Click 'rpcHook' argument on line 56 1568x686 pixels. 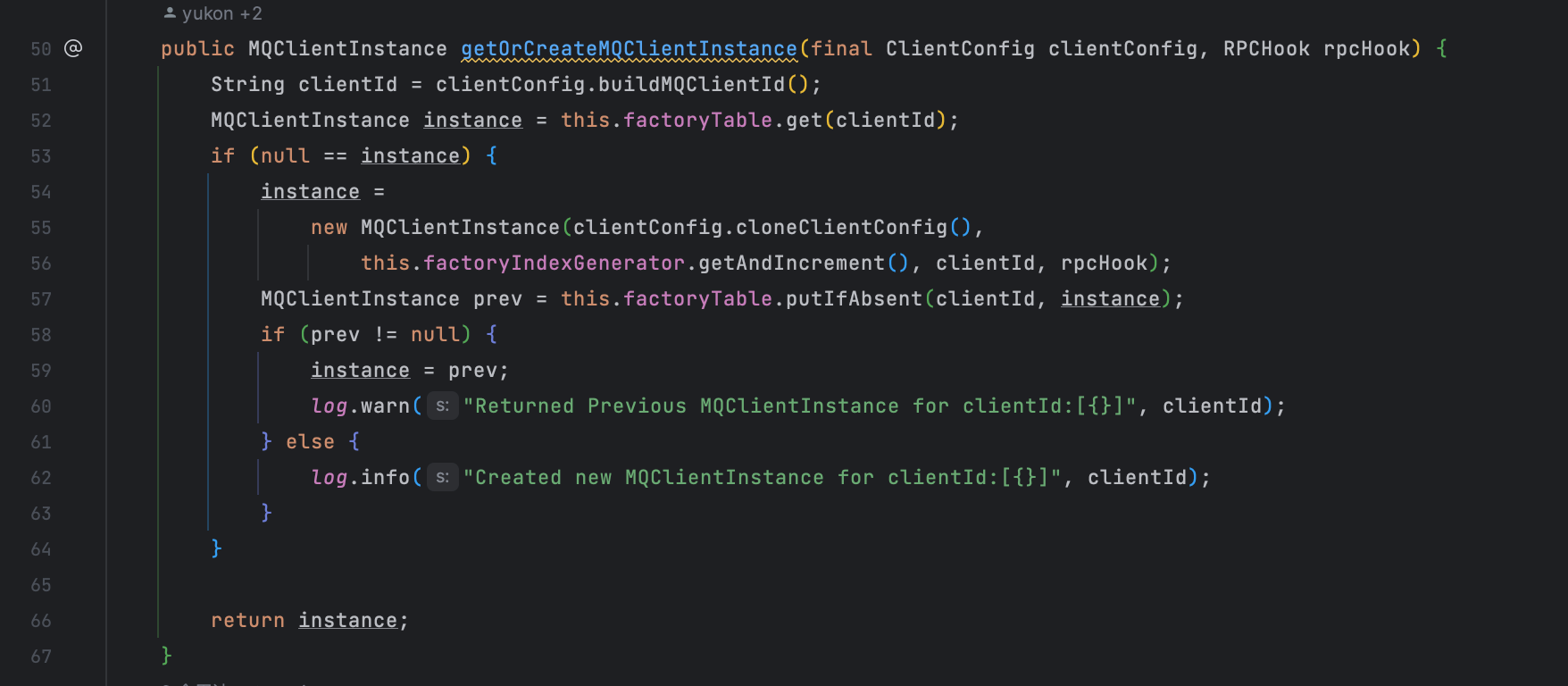point(1104,263)
